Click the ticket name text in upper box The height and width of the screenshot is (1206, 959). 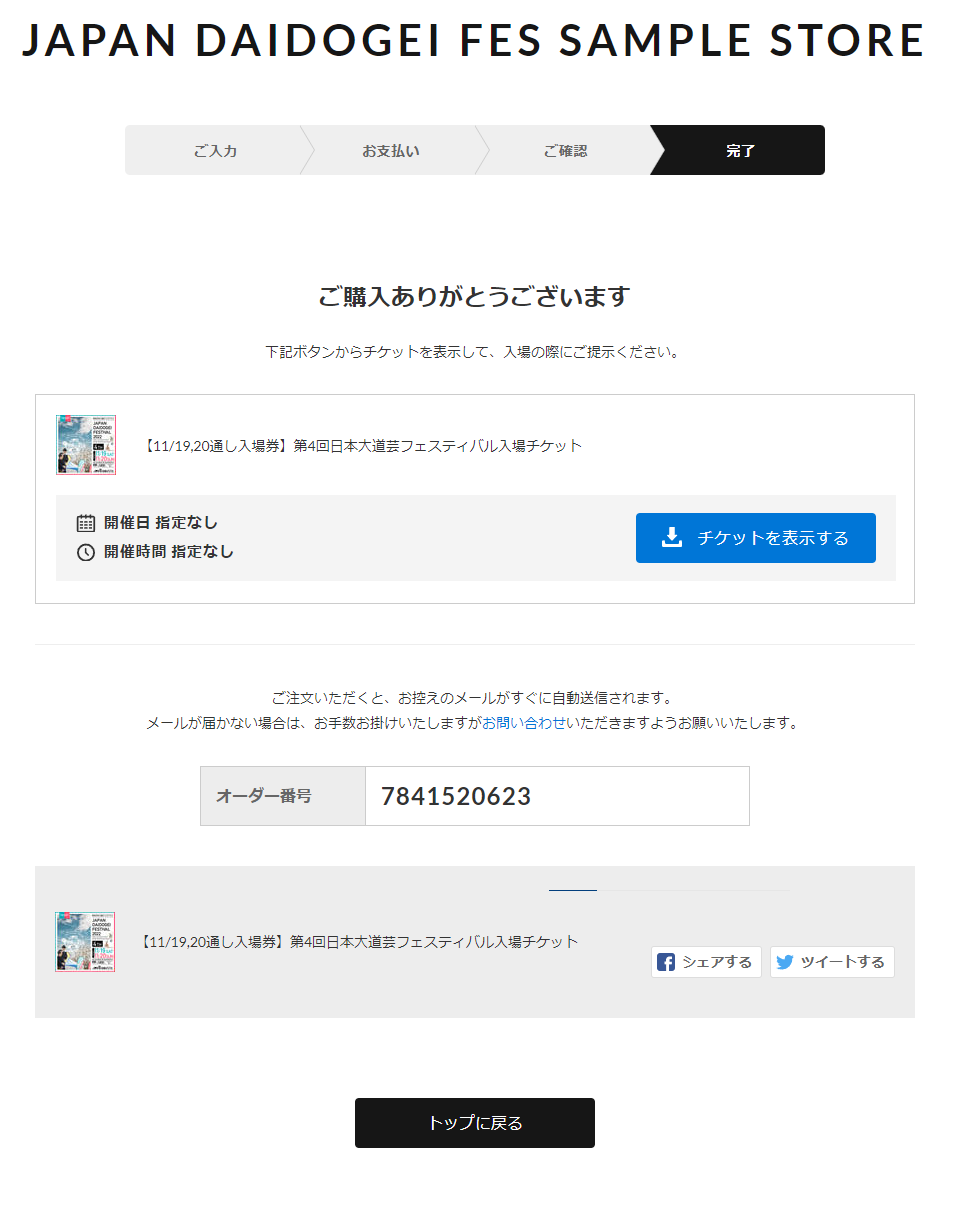point(362,446)
